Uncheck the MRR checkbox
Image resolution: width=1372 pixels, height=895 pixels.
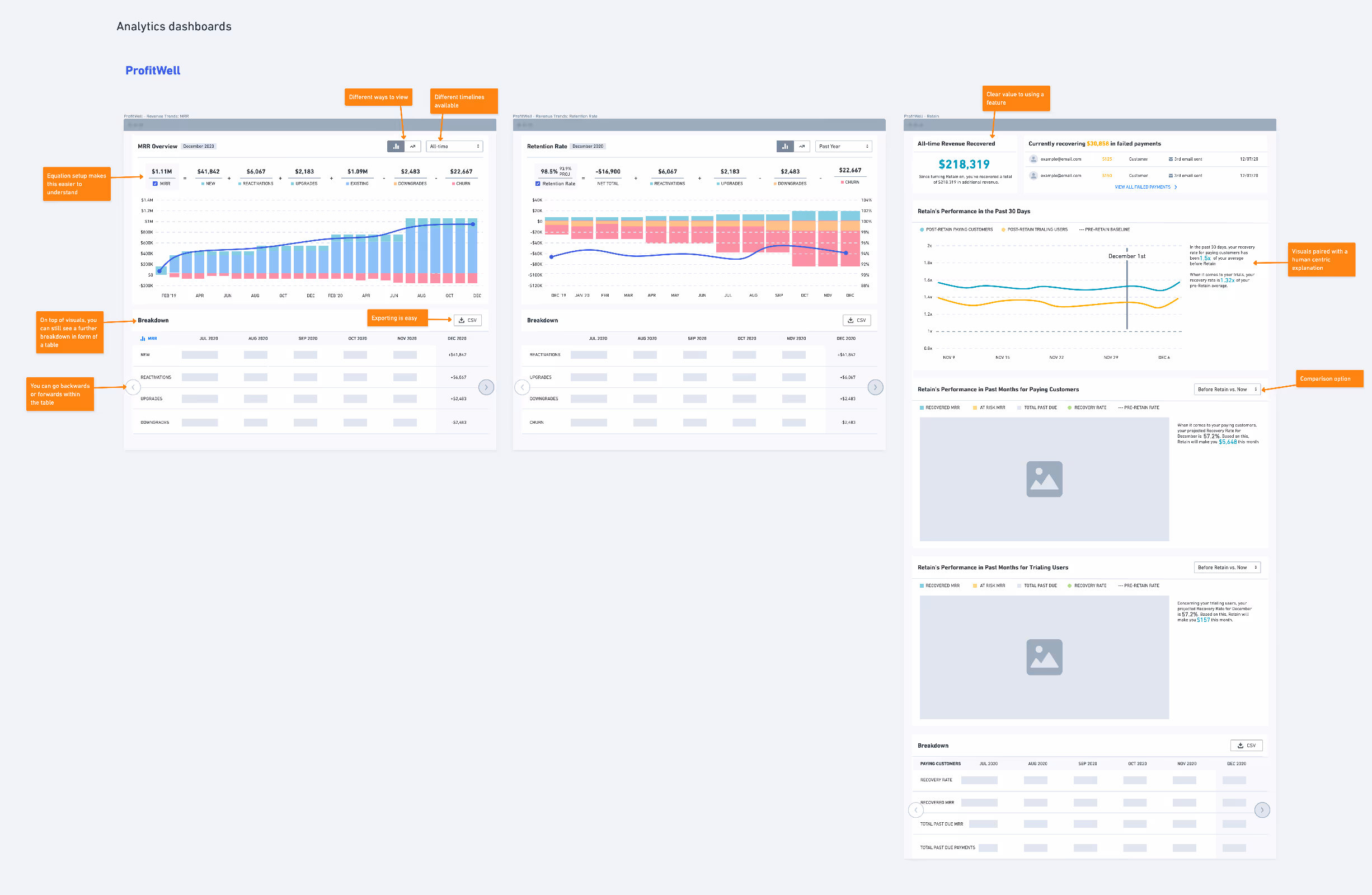tap(155, 184)
